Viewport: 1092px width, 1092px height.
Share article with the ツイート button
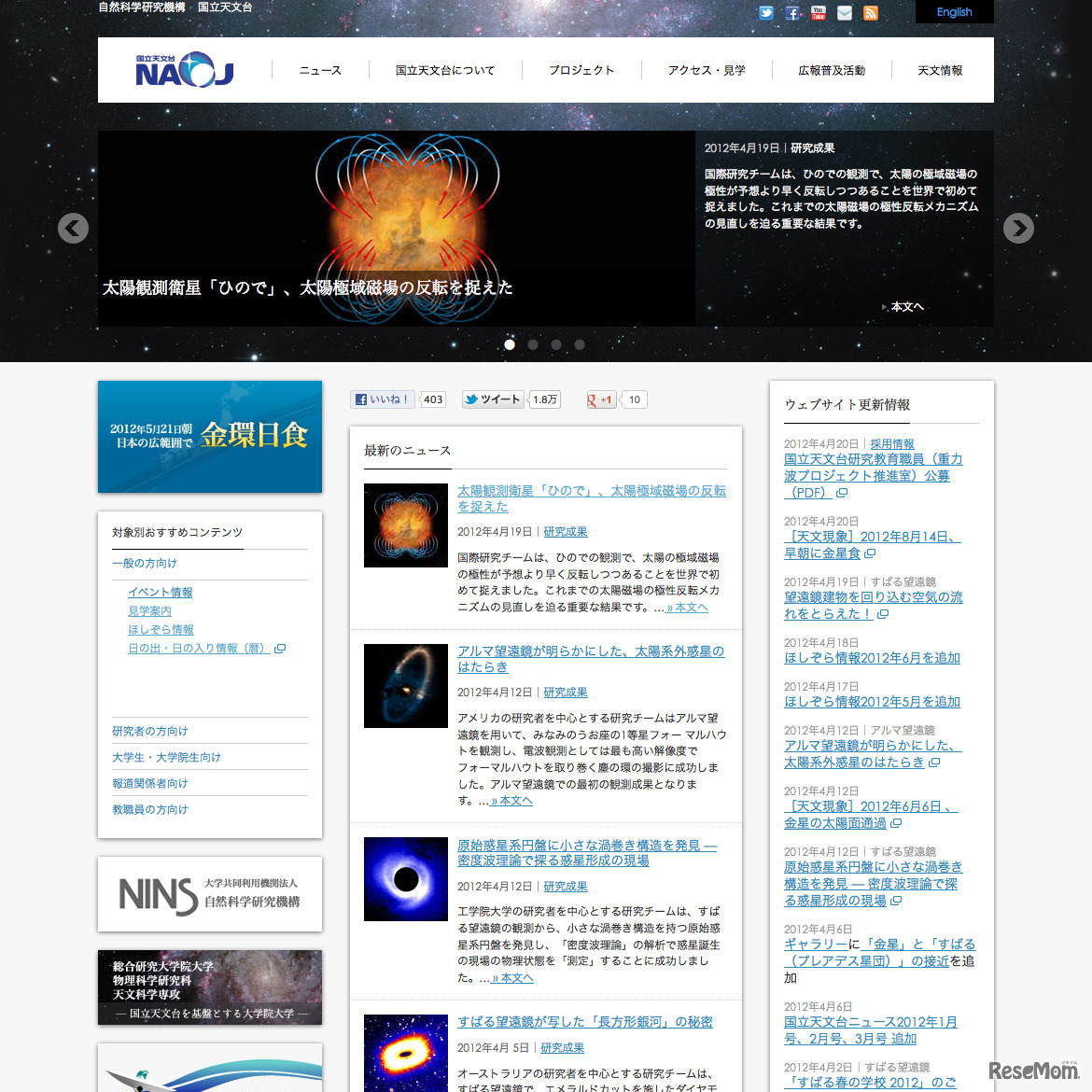[x=492, y=399]
